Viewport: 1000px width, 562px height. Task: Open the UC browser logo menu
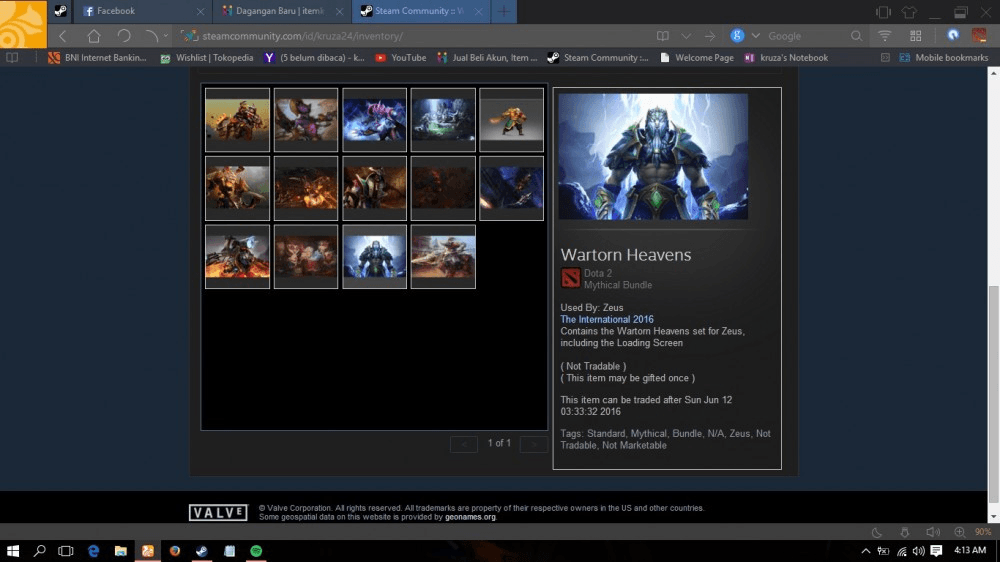click(x=23, y=24)
